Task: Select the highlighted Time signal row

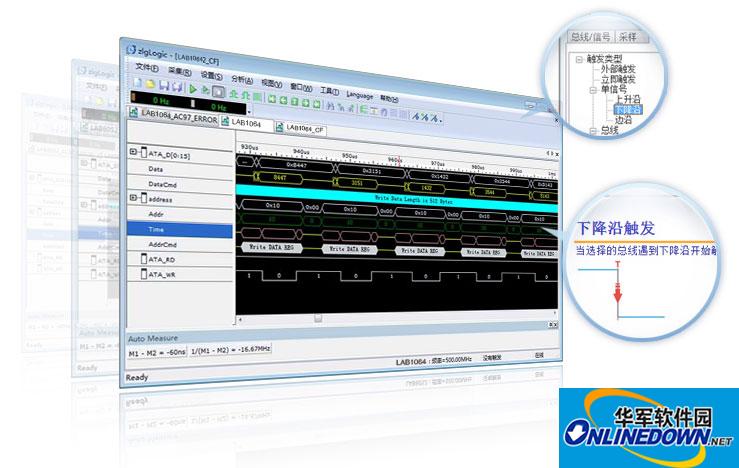Action: point(180,230)
